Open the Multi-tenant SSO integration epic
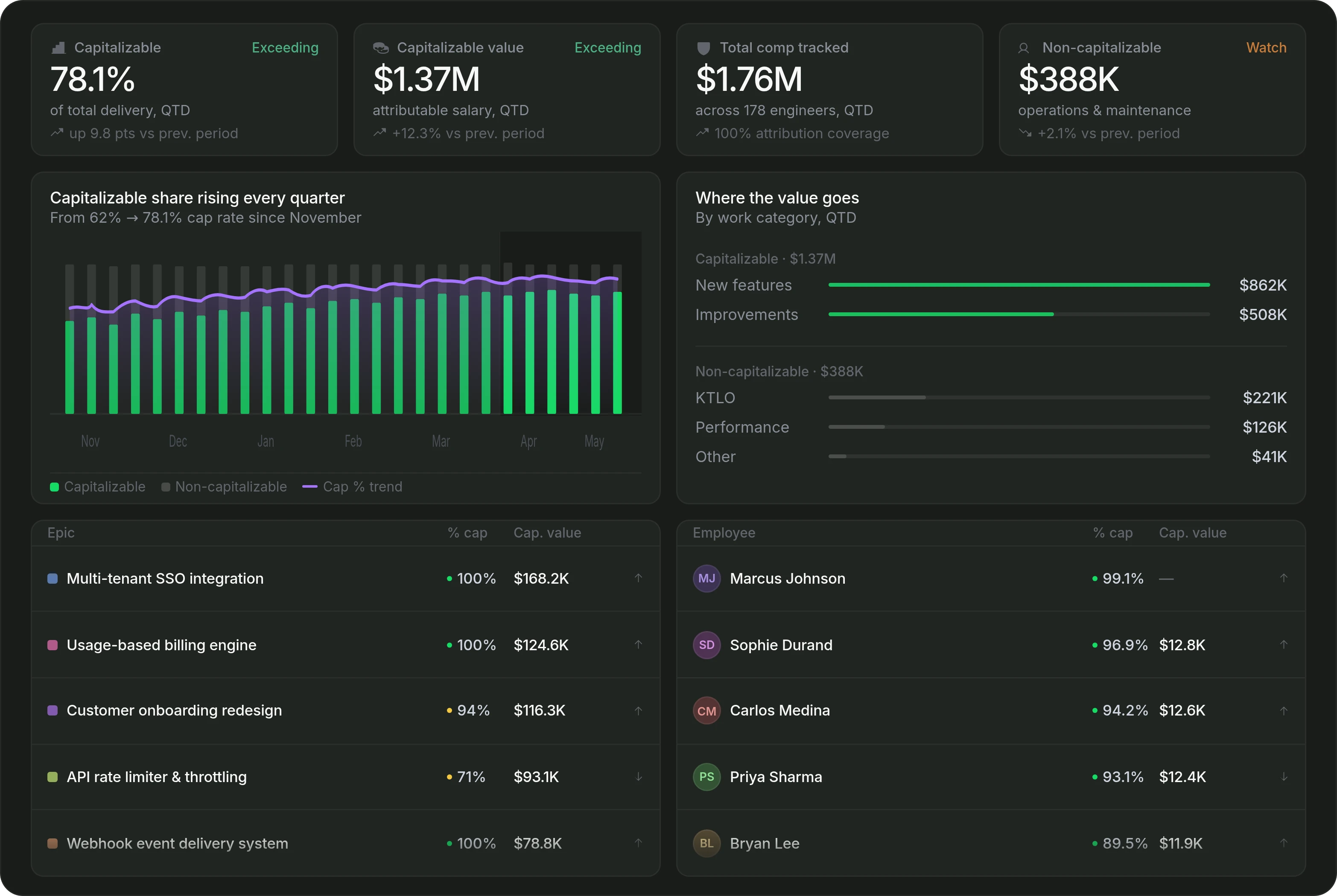The width and height of the screenshot is (1337, 896). (165, 578)
